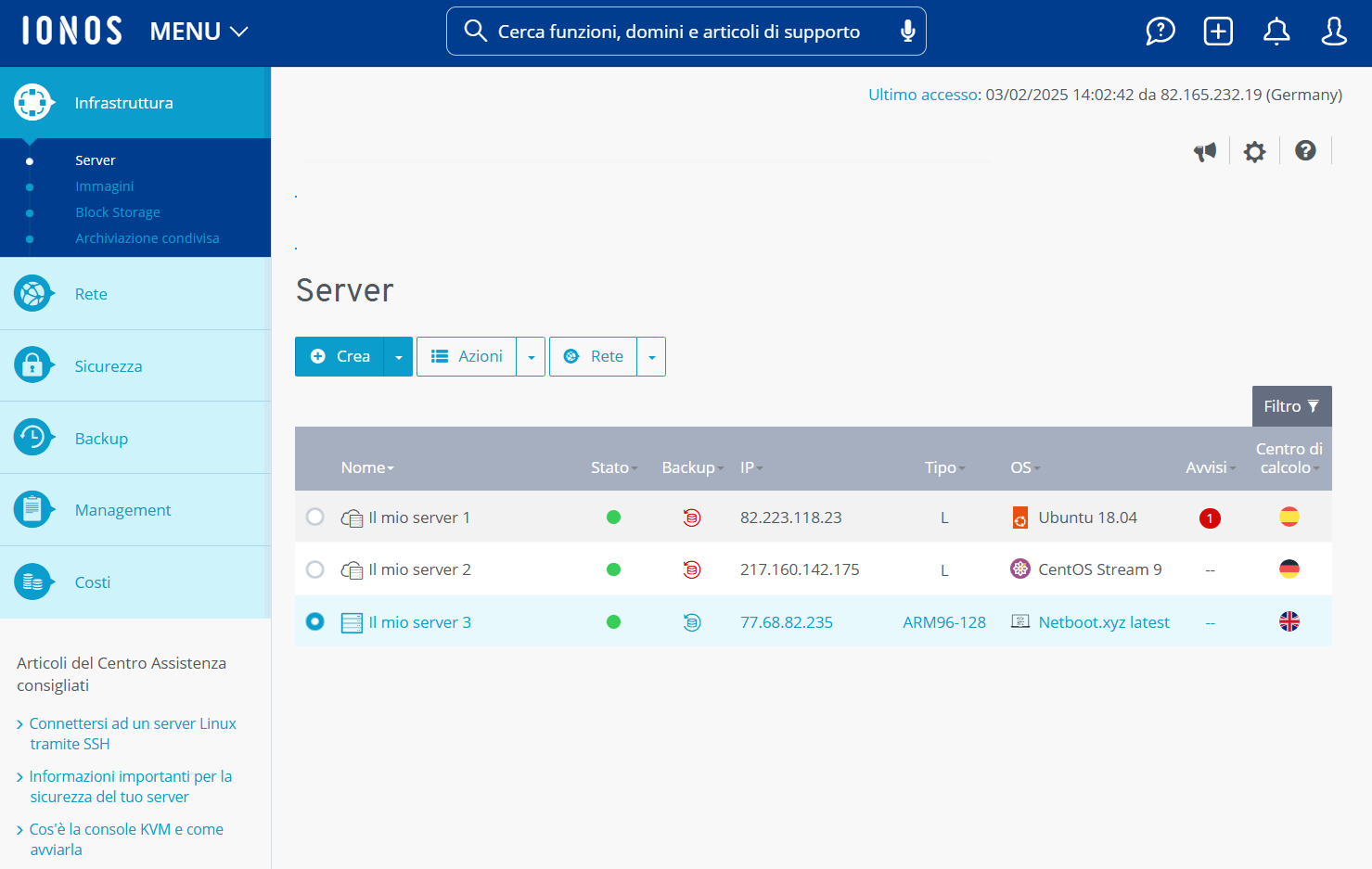Select radio button for Il mio server 2

pos(315,569)
